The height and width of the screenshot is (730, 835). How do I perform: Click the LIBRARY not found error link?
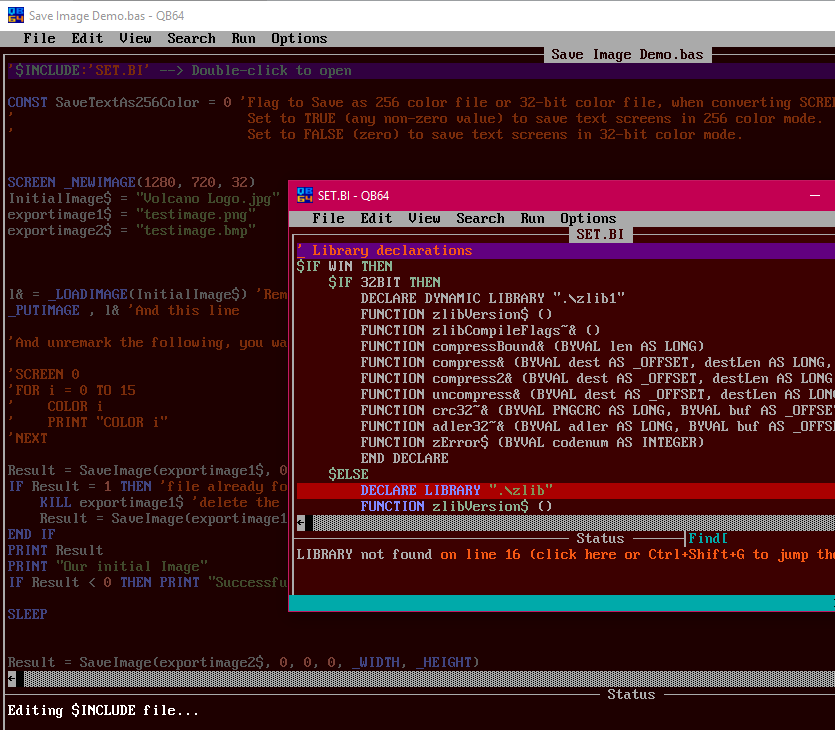click(x=566, y=555)
